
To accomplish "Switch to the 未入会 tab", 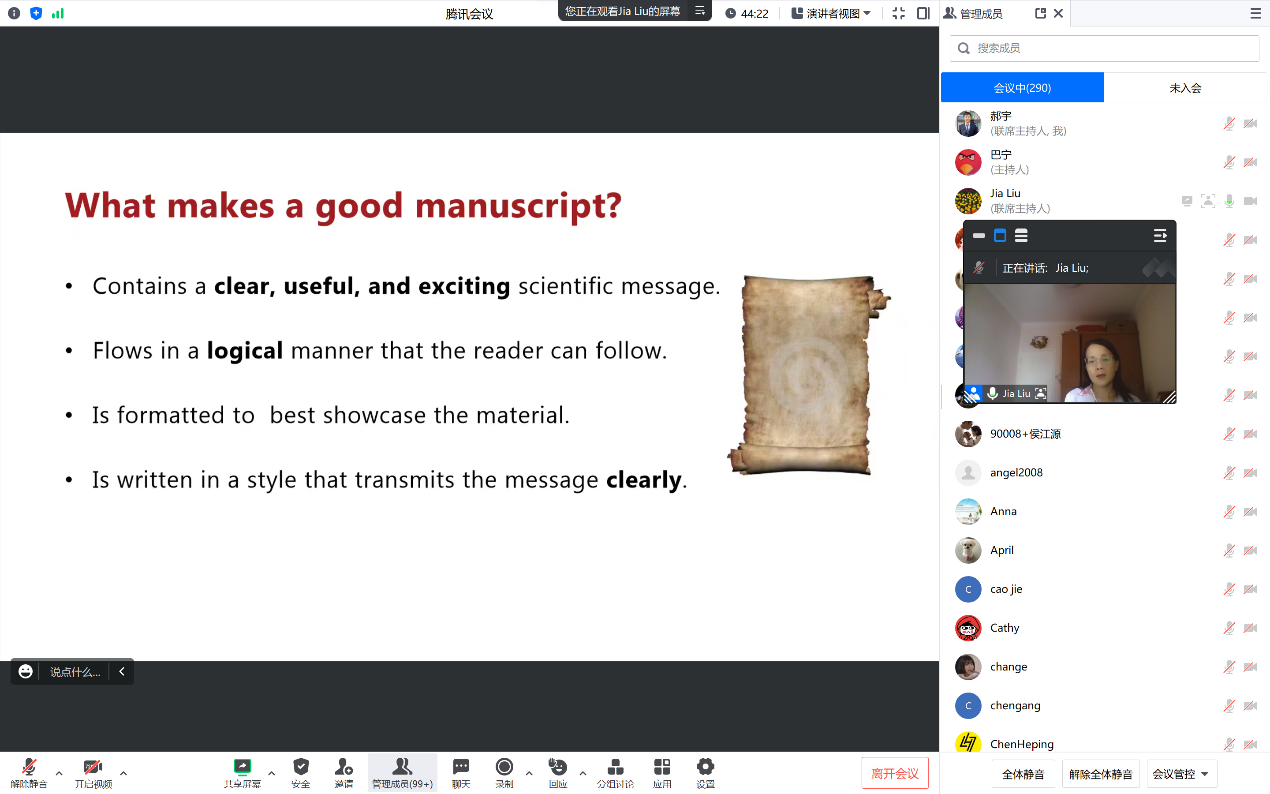I will click(x=1185, y=88).
